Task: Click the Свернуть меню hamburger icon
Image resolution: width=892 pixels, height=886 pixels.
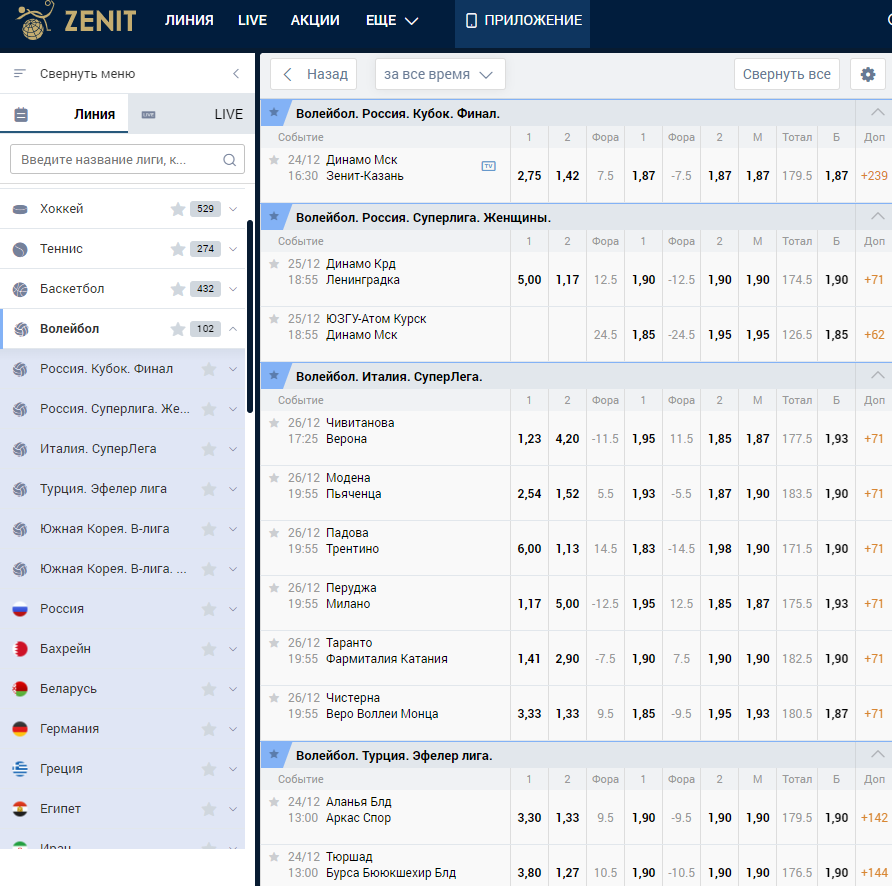Action: 20,73
